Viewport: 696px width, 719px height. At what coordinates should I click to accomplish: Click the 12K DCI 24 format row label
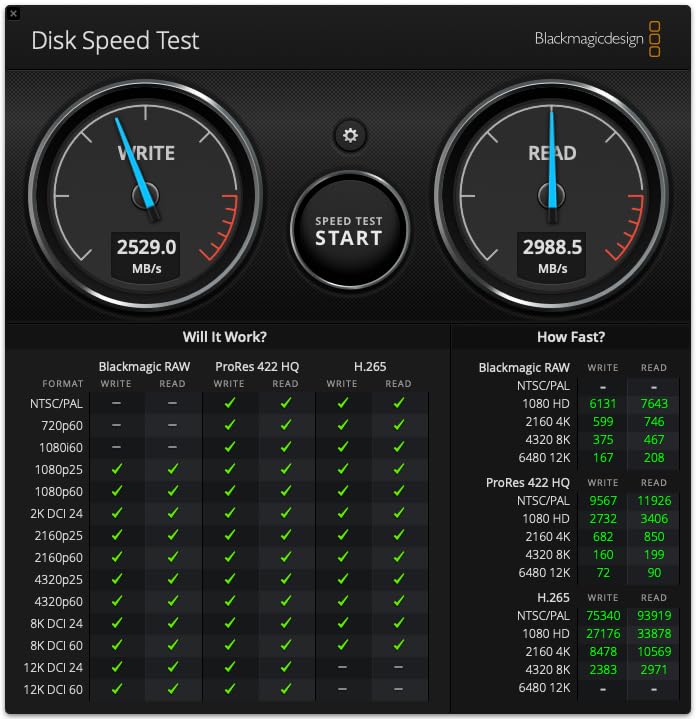pos(53,668)
